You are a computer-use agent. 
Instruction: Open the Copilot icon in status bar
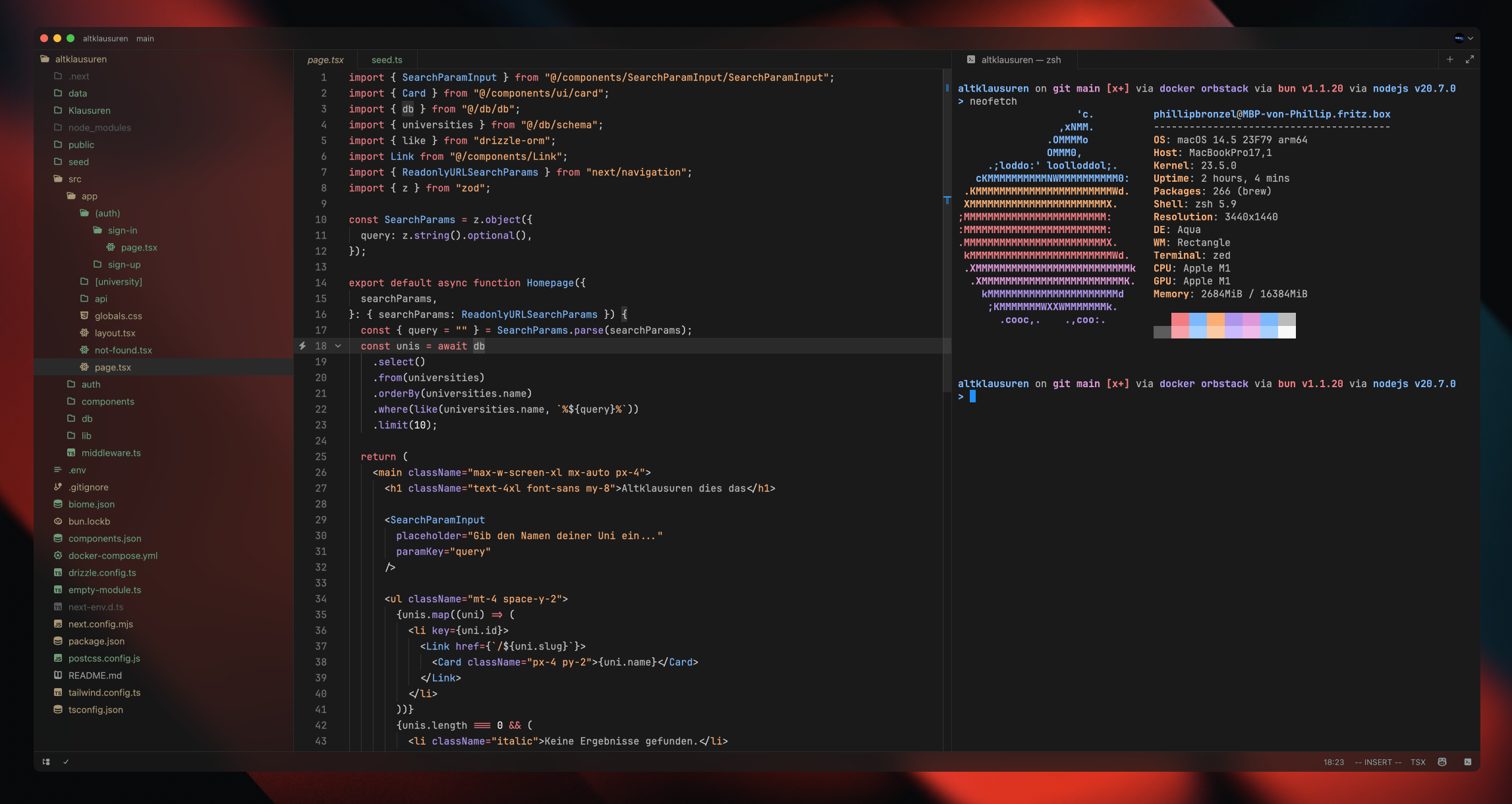(1442, 762)
